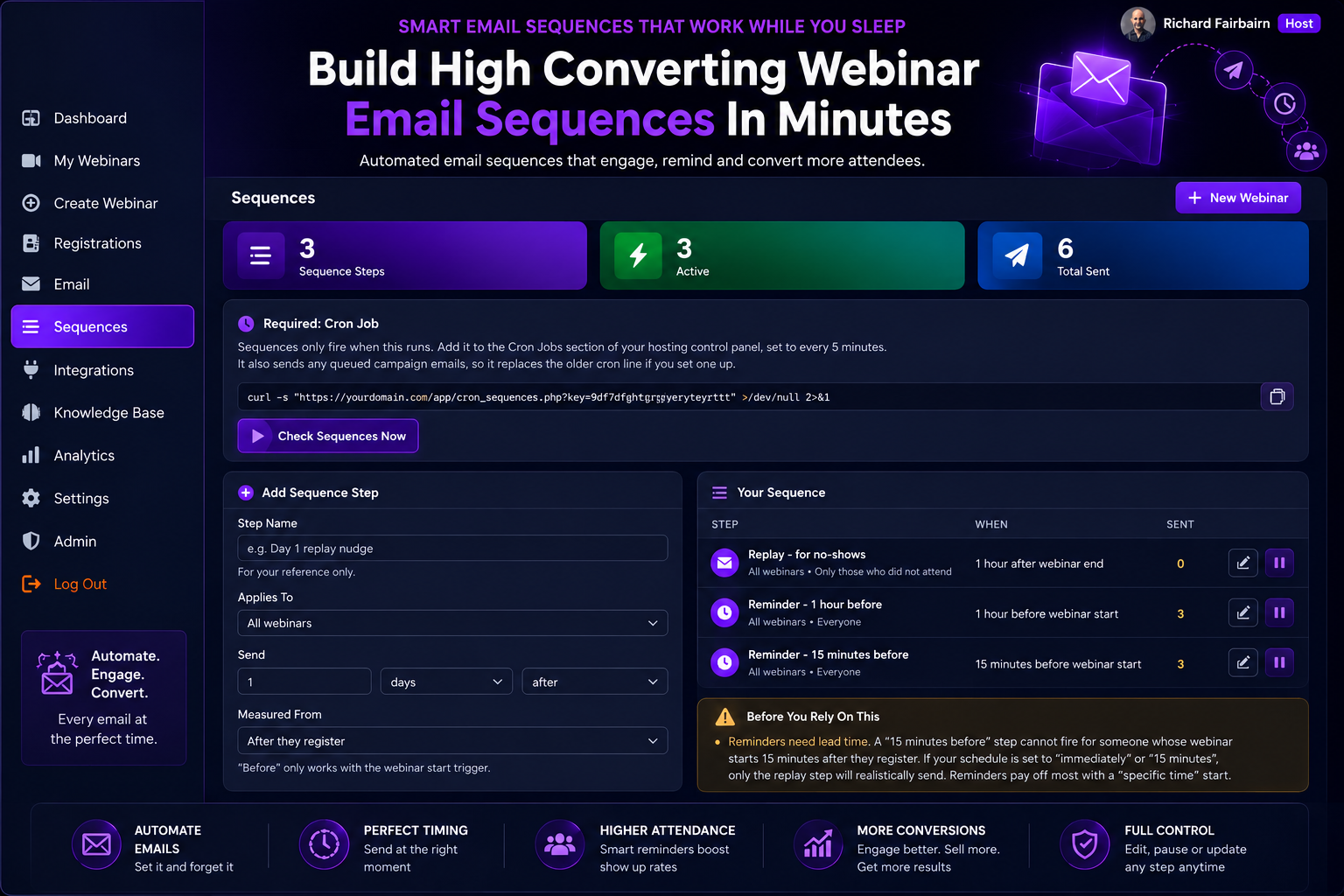Open the after/before dropdown

tap(595, 682)
